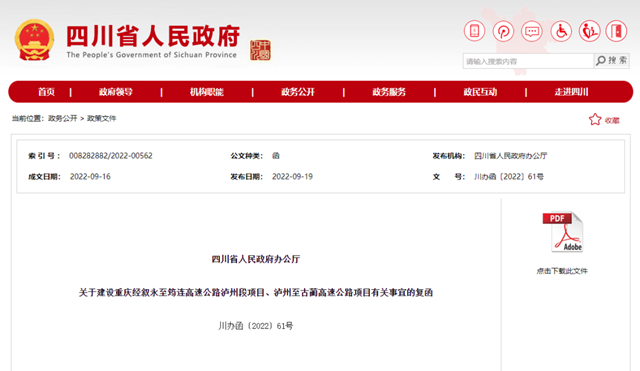Click the door login icon
This screenshot has height=371, width=640.
tap(616, 31)
